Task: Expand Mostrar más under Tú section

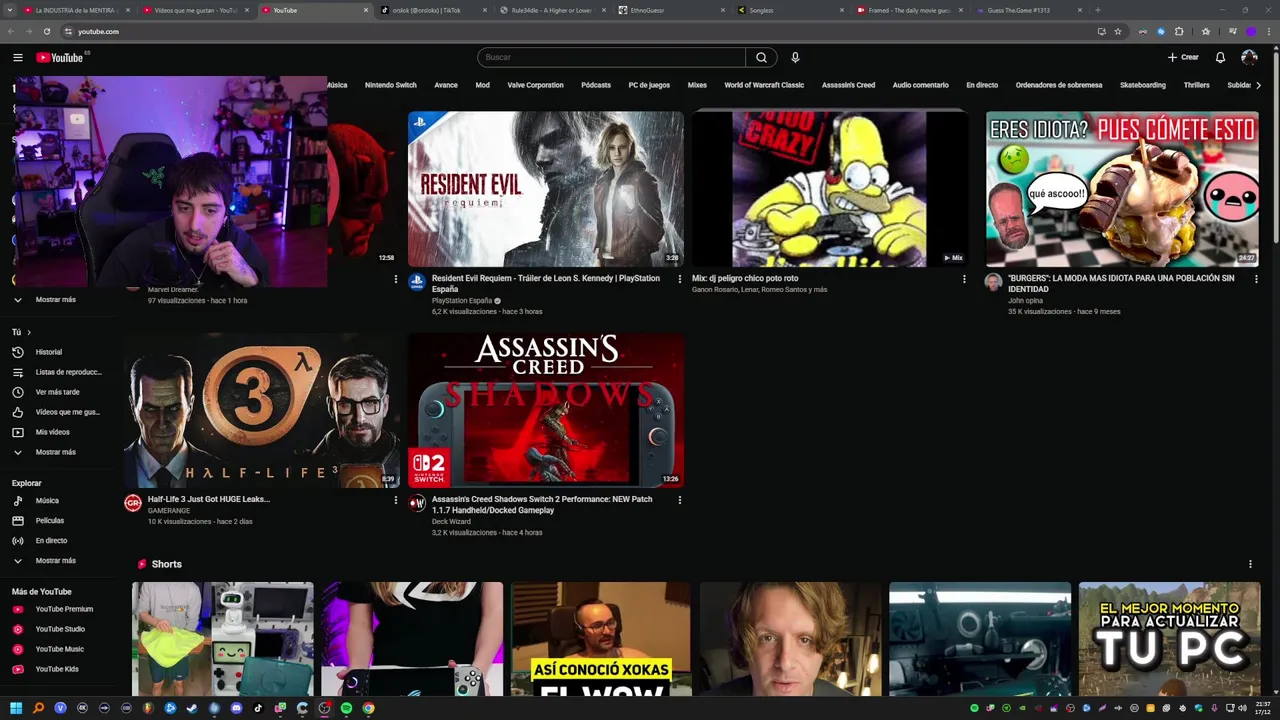Action: [x=56, y=452]
